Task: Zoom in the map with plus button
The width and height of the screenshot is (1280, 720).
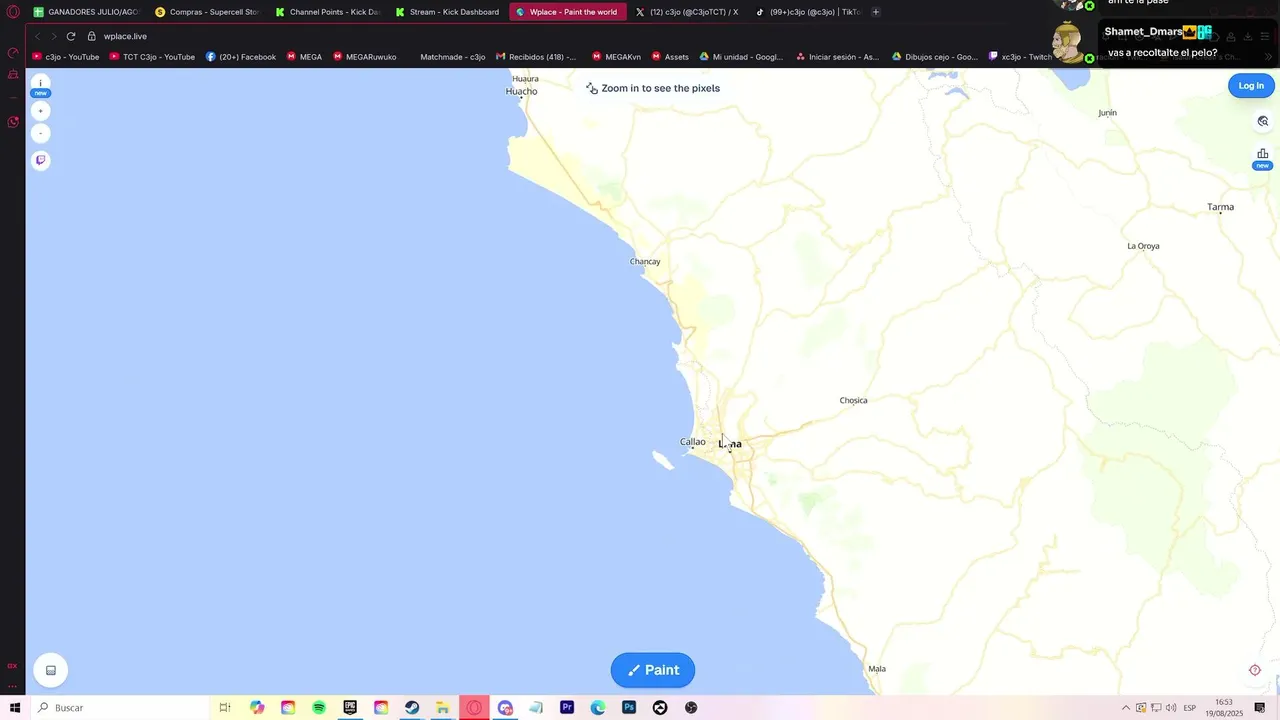Action: tap(40, 111)
